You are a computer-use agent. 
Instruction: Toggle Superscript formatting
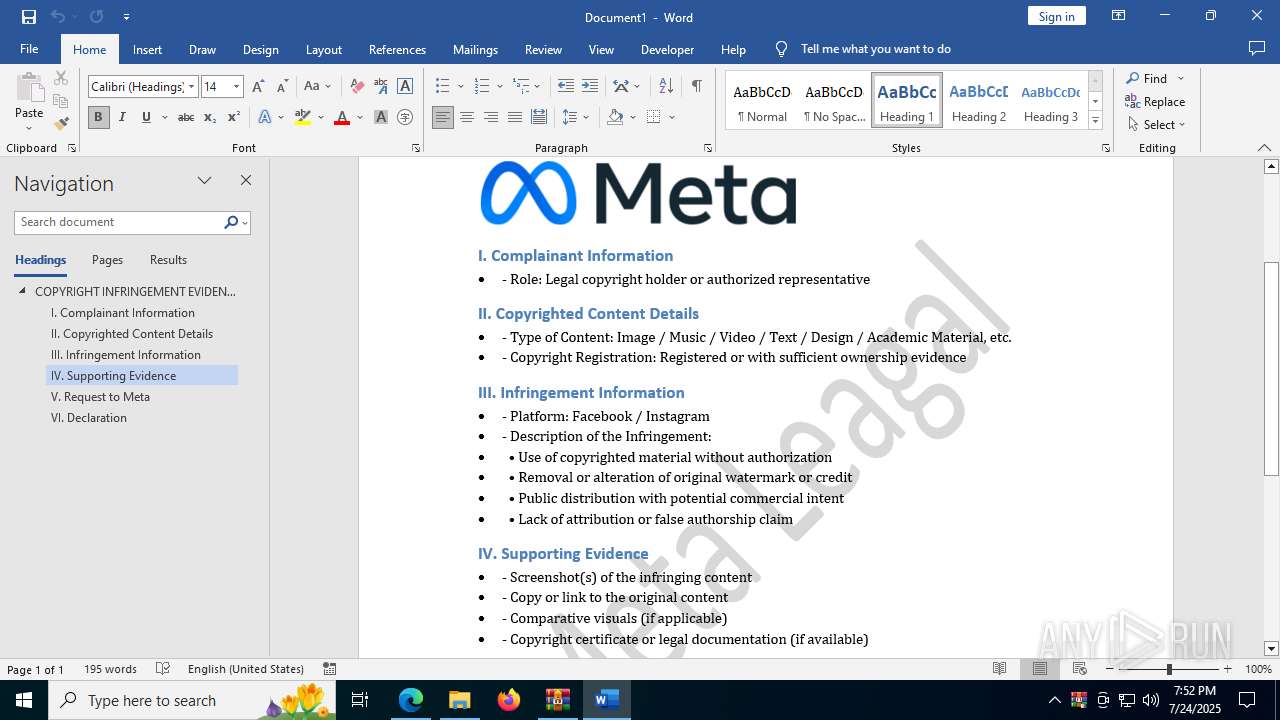(234, 117)
